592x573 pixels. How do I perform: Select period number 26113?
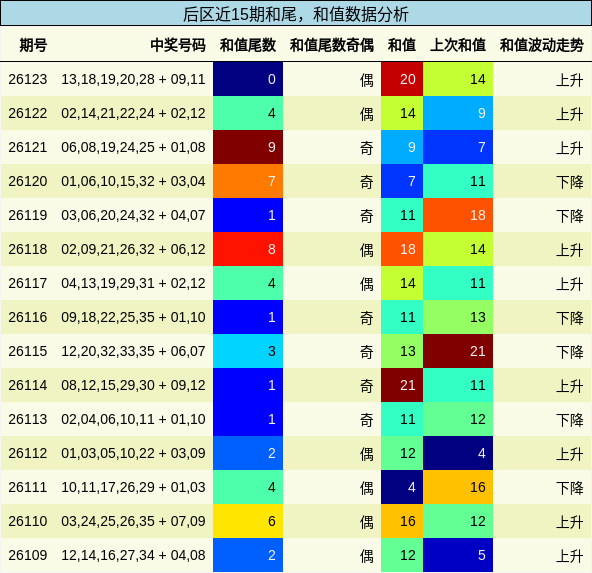pyautogui.click(x=28, y=419)
